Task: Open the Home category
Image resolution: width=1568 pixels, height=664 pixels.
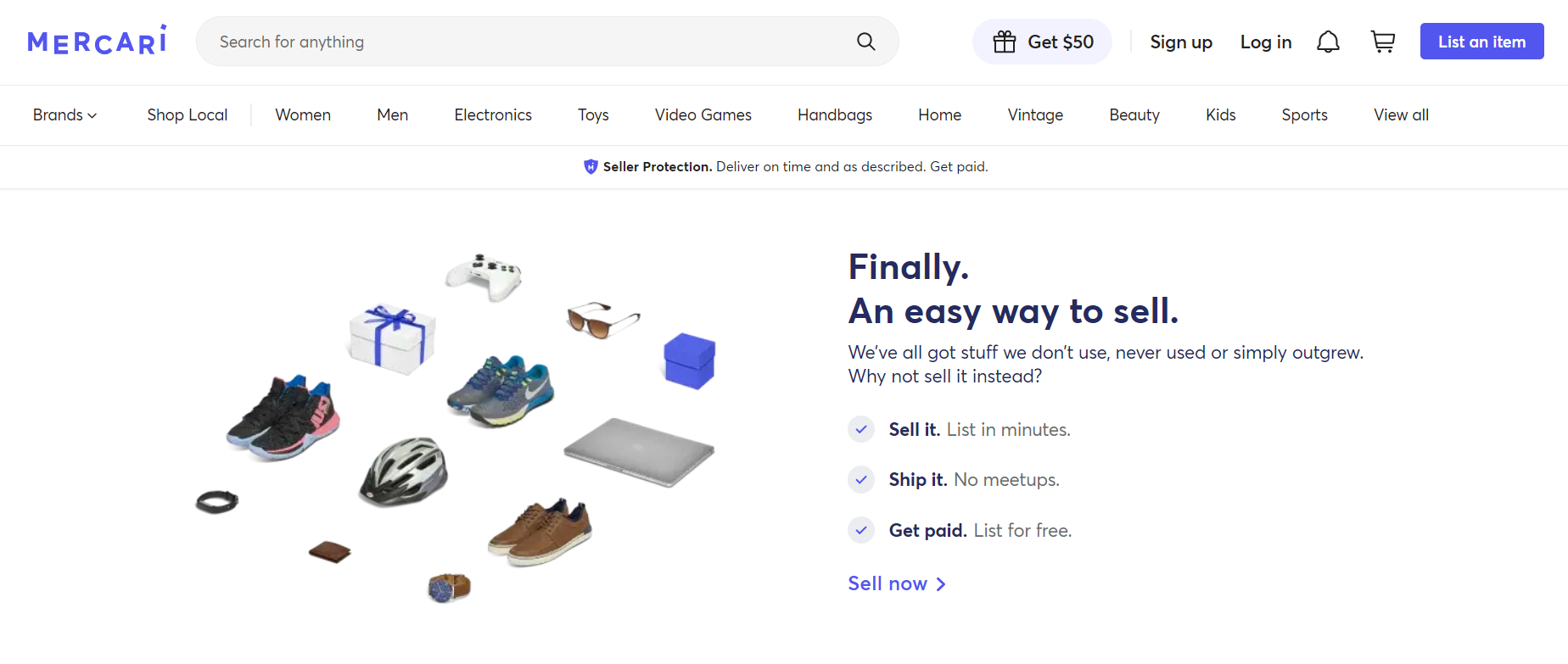Action: point(939,114)
